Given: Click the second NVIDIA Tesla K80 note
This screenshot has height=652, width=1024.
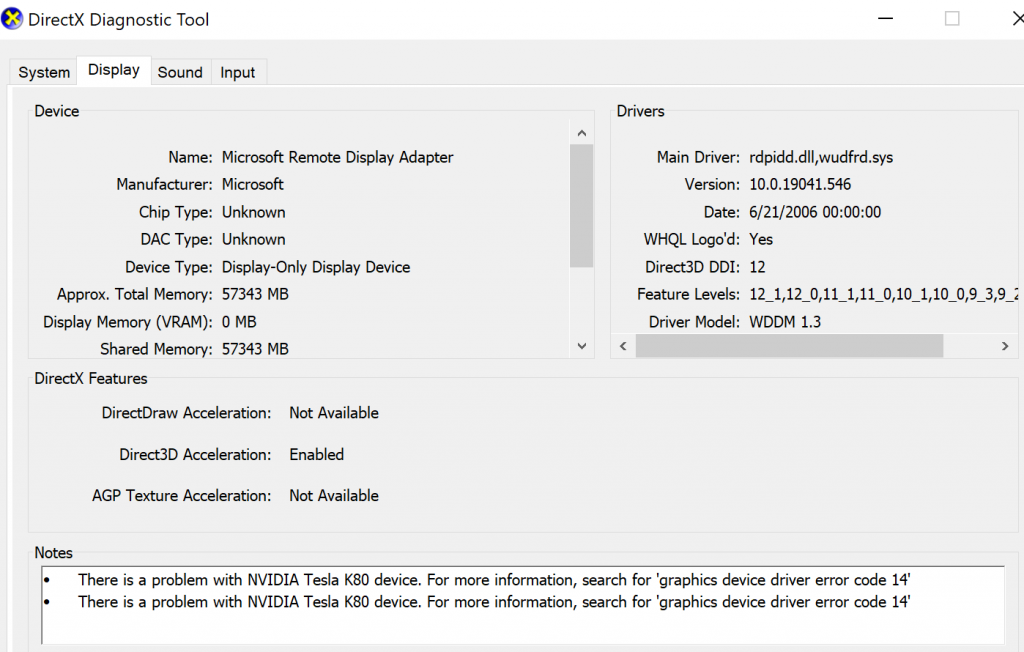Looking at the screenshot, I should pos(494,602).
